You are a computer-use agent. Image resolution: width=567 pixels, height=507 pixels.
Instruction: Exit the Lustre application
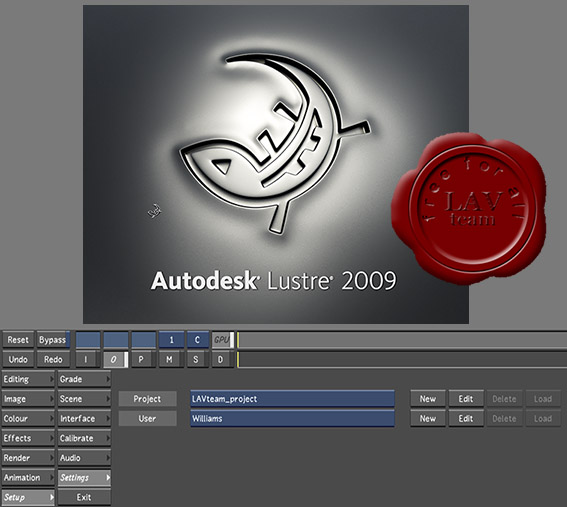pyautogui.click(x=84, y=497)
